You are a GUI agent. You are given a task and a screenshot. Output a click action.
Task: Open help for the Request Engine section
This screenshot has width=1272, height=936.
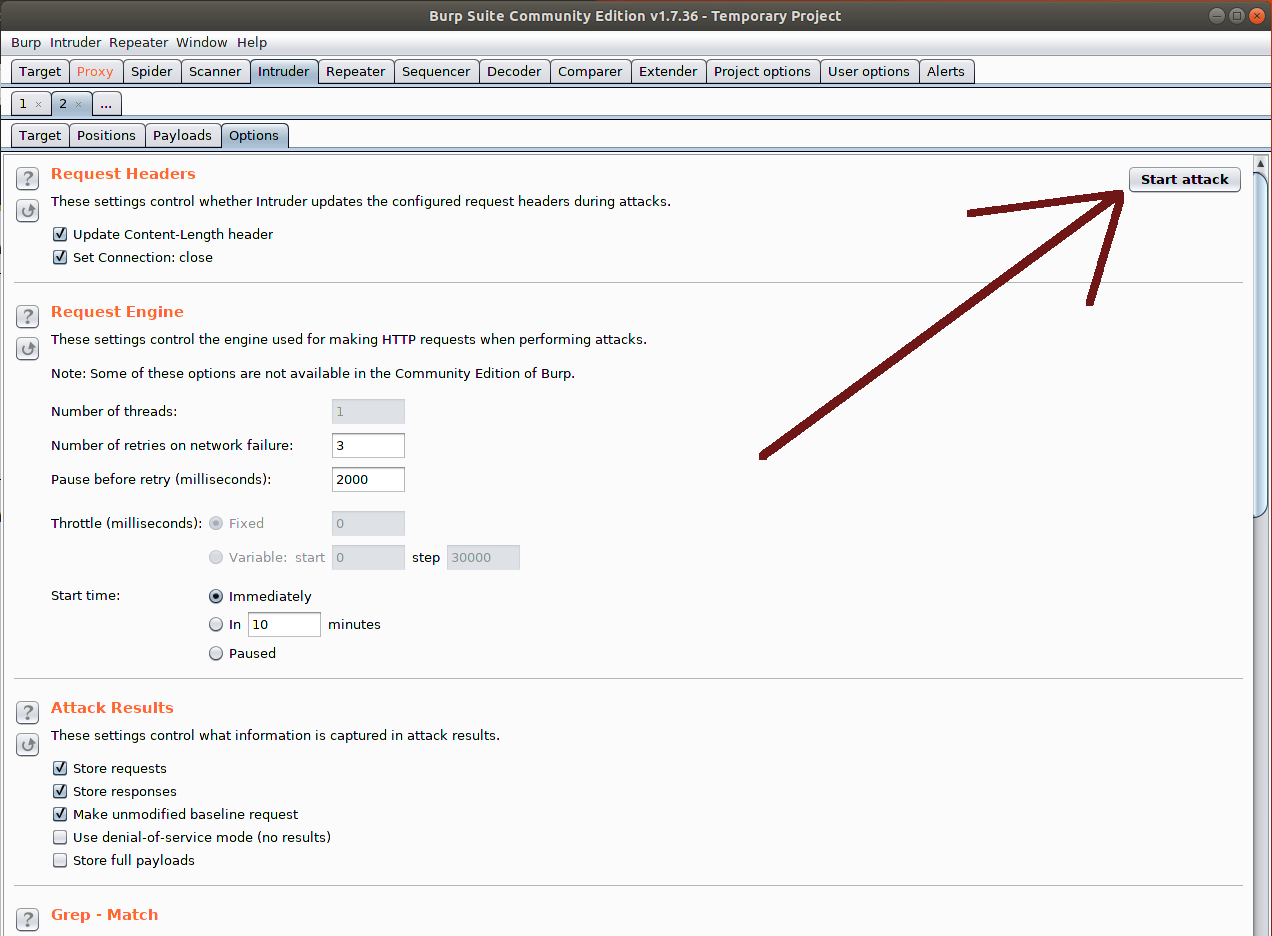point(28,317)
